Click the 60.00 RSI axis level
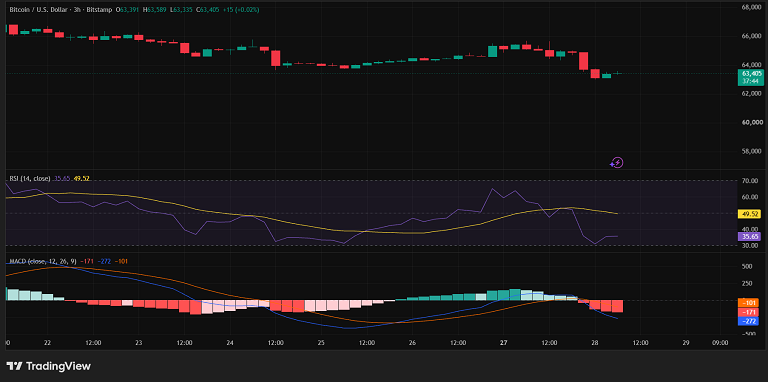This screenshot has width=768, height=382. point(750,197)
